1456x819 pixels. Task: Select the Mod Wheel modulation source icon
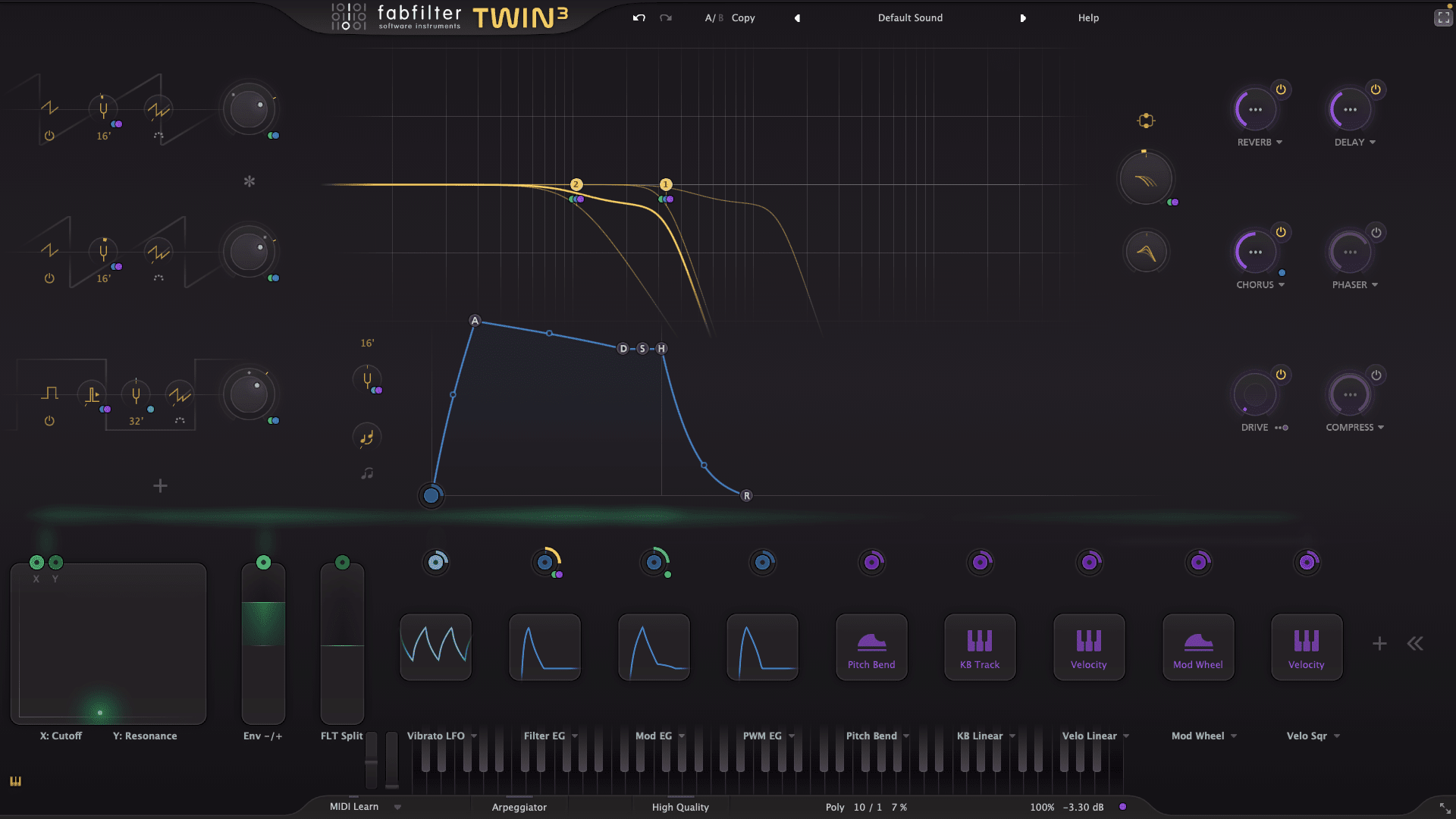tap(1197, 647)
